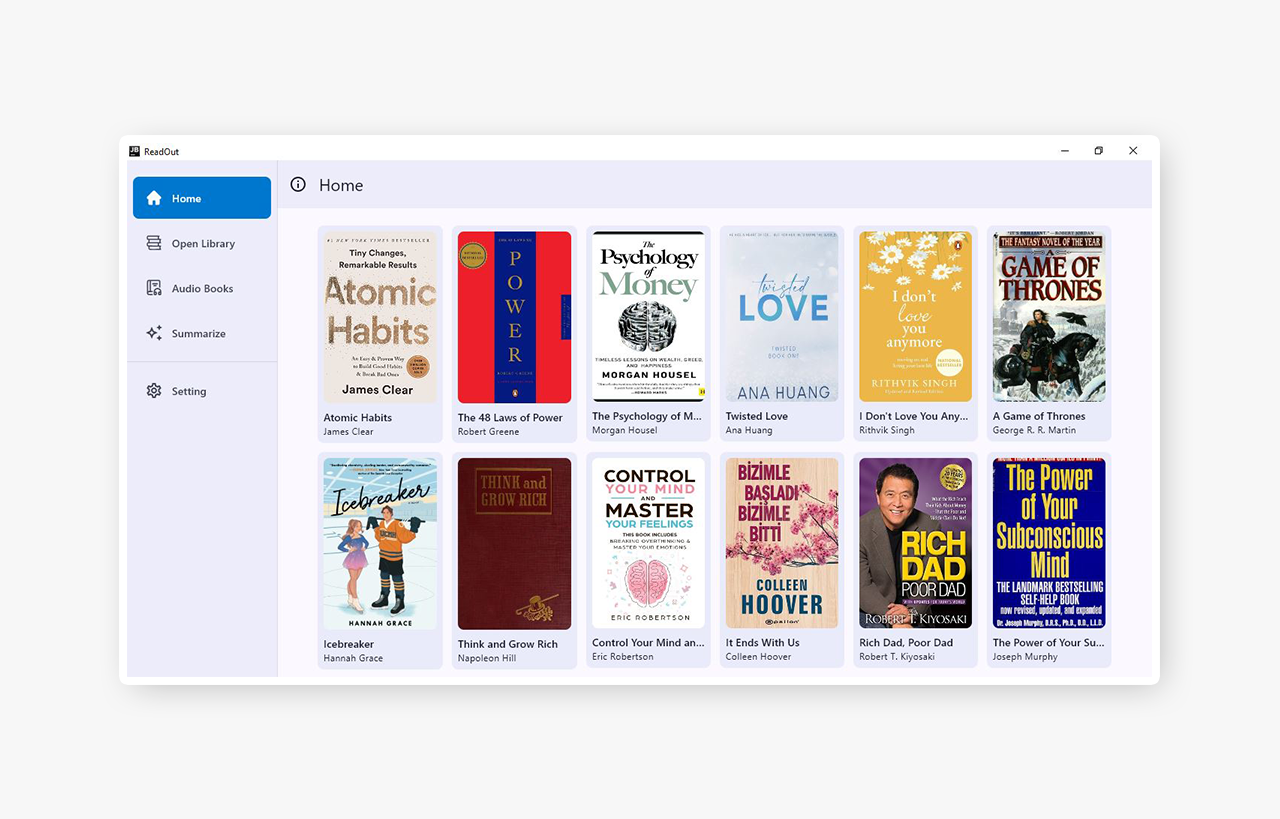This screenshot has width=1280, height=819.
Task: Open The 48 Laws of Power cover
Action: (514, 318)
